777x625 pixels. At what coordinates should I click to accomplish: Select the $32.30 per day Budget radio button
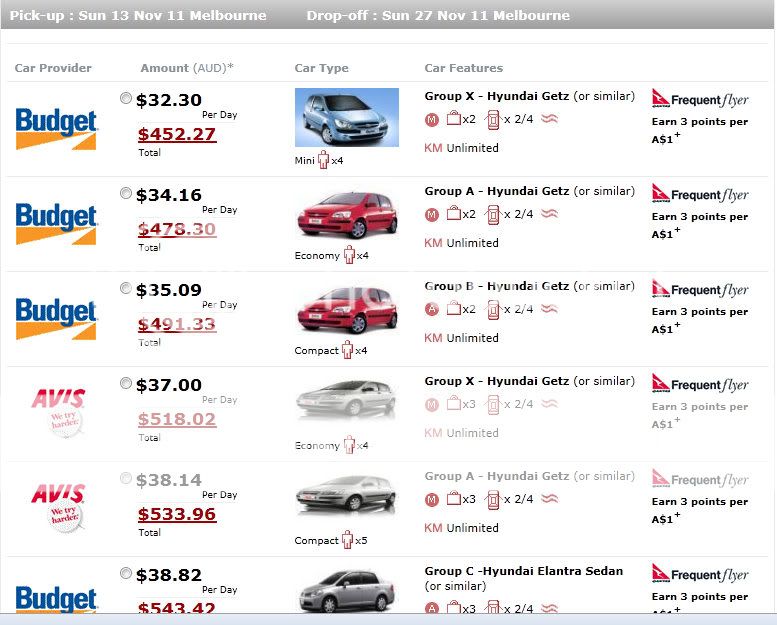click(x=126, y=98)
